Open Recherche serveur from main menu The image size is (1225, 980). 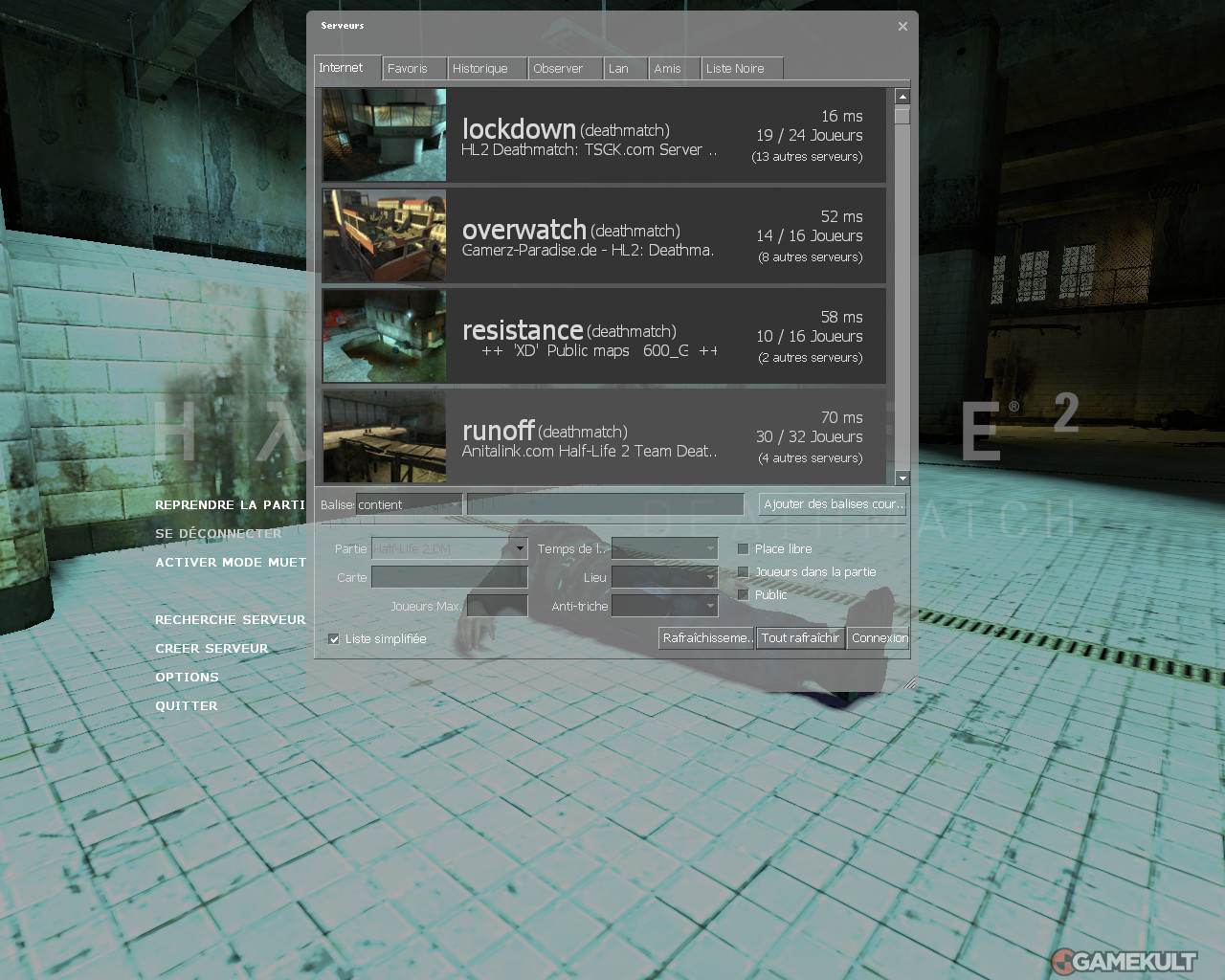(x=231, y=620)
